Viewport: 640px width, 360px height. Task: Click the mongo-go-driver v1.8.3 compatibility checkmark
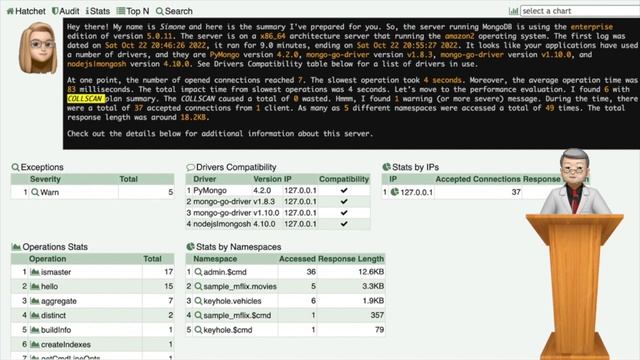[x=344, y=201]
